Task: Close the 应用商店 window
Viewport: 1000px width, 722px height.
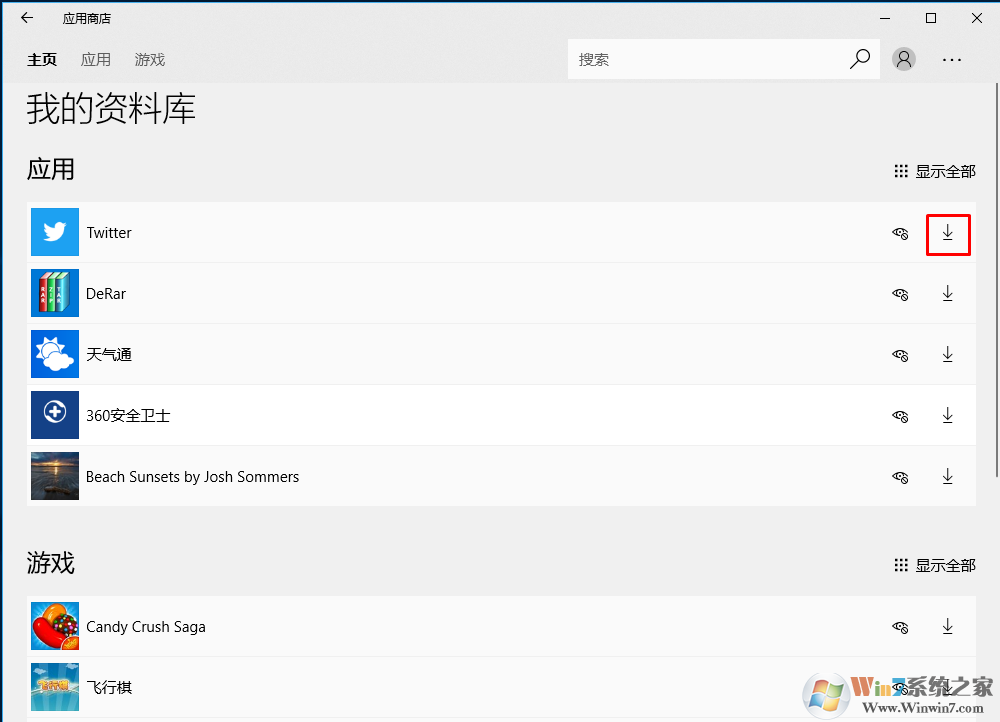Action: click(x=976, y=18)
